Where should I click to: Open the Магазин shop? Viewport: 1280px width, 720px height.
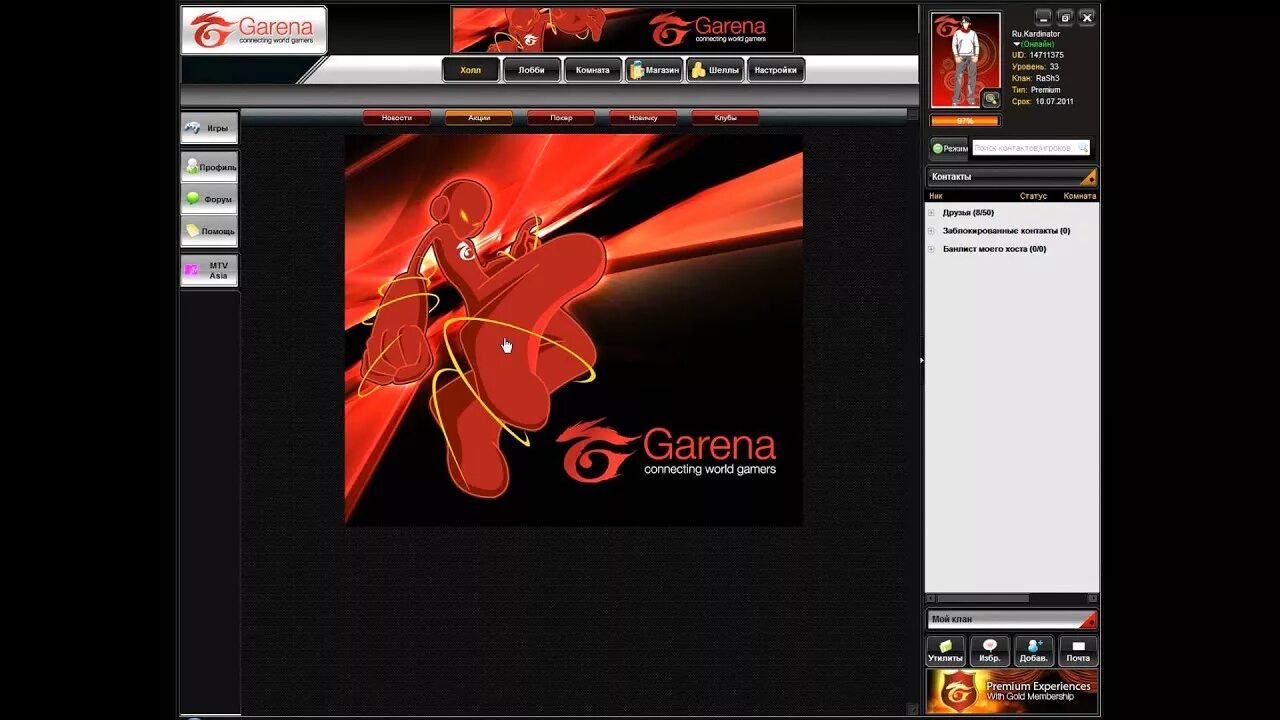coord(654,70)
